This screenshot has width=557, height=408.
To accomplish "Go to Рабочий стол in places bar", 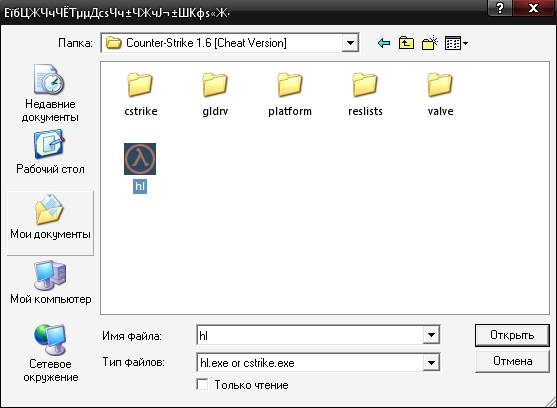I will (50, 152).
